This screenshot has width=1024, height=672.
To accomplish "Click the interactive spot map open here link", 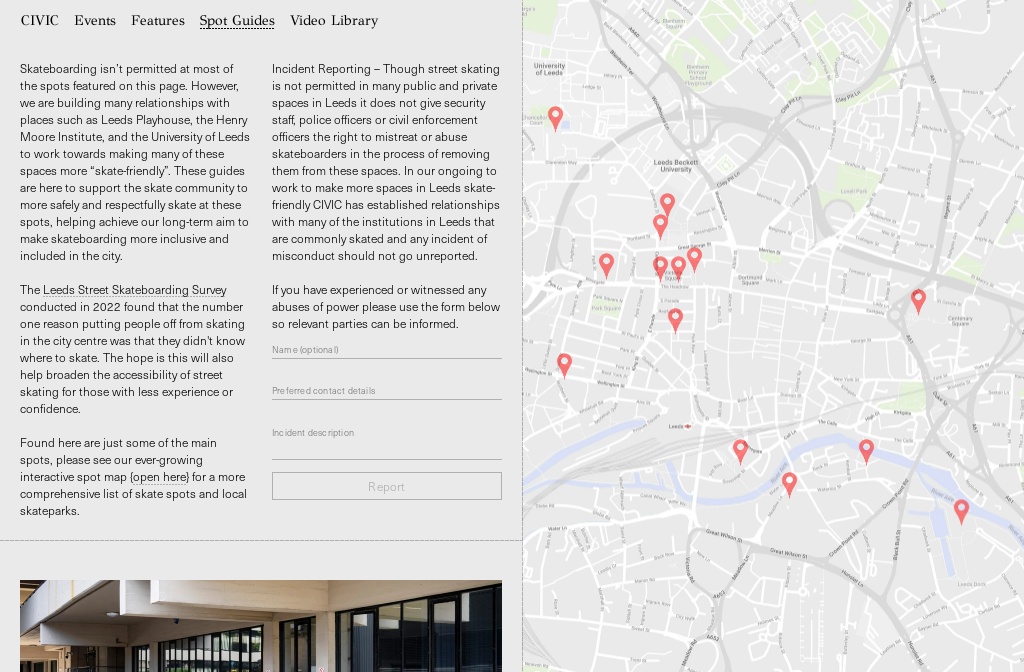I will pos(160,477).
